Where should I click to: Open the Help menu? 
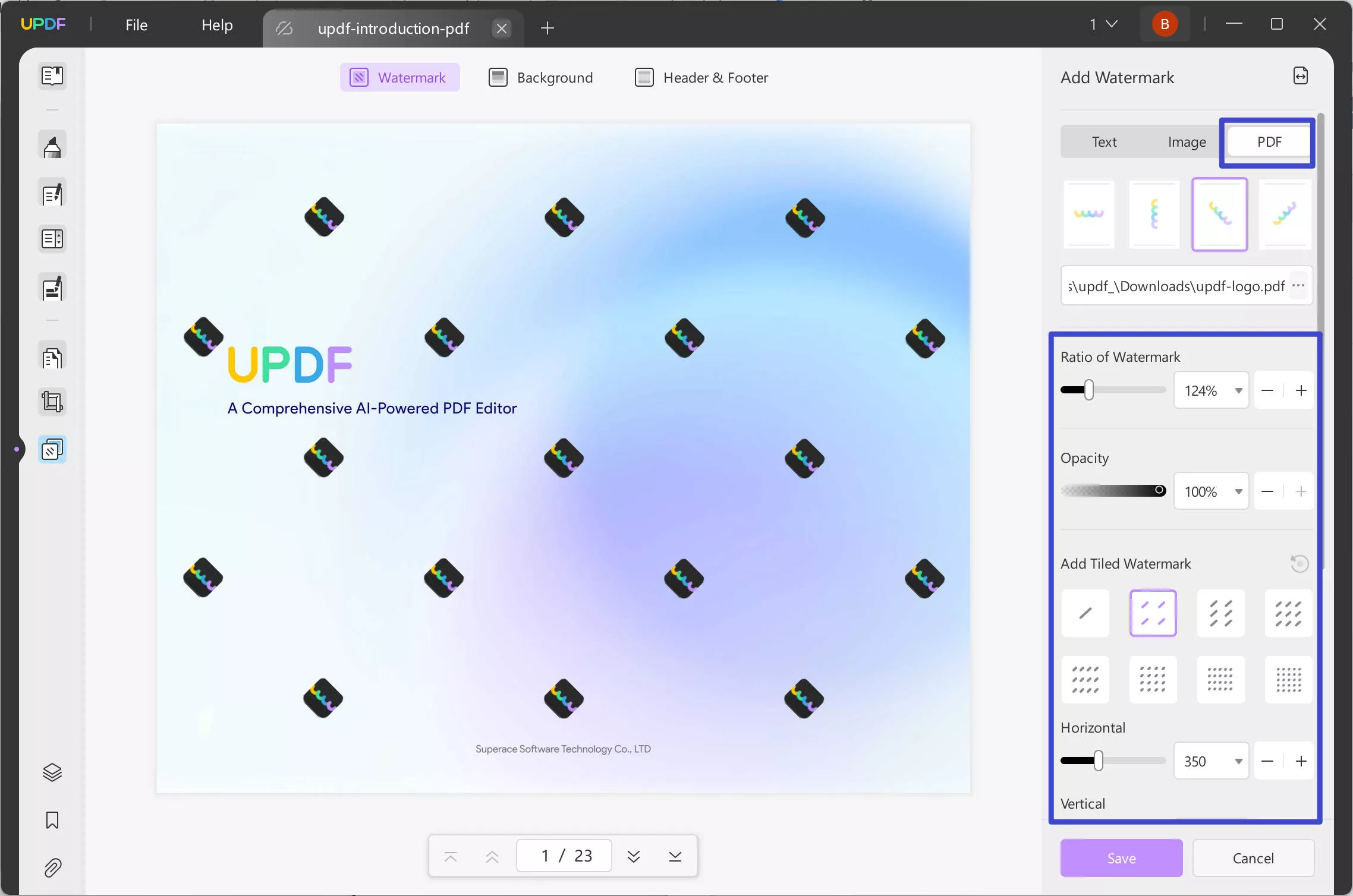click(216, 25)
